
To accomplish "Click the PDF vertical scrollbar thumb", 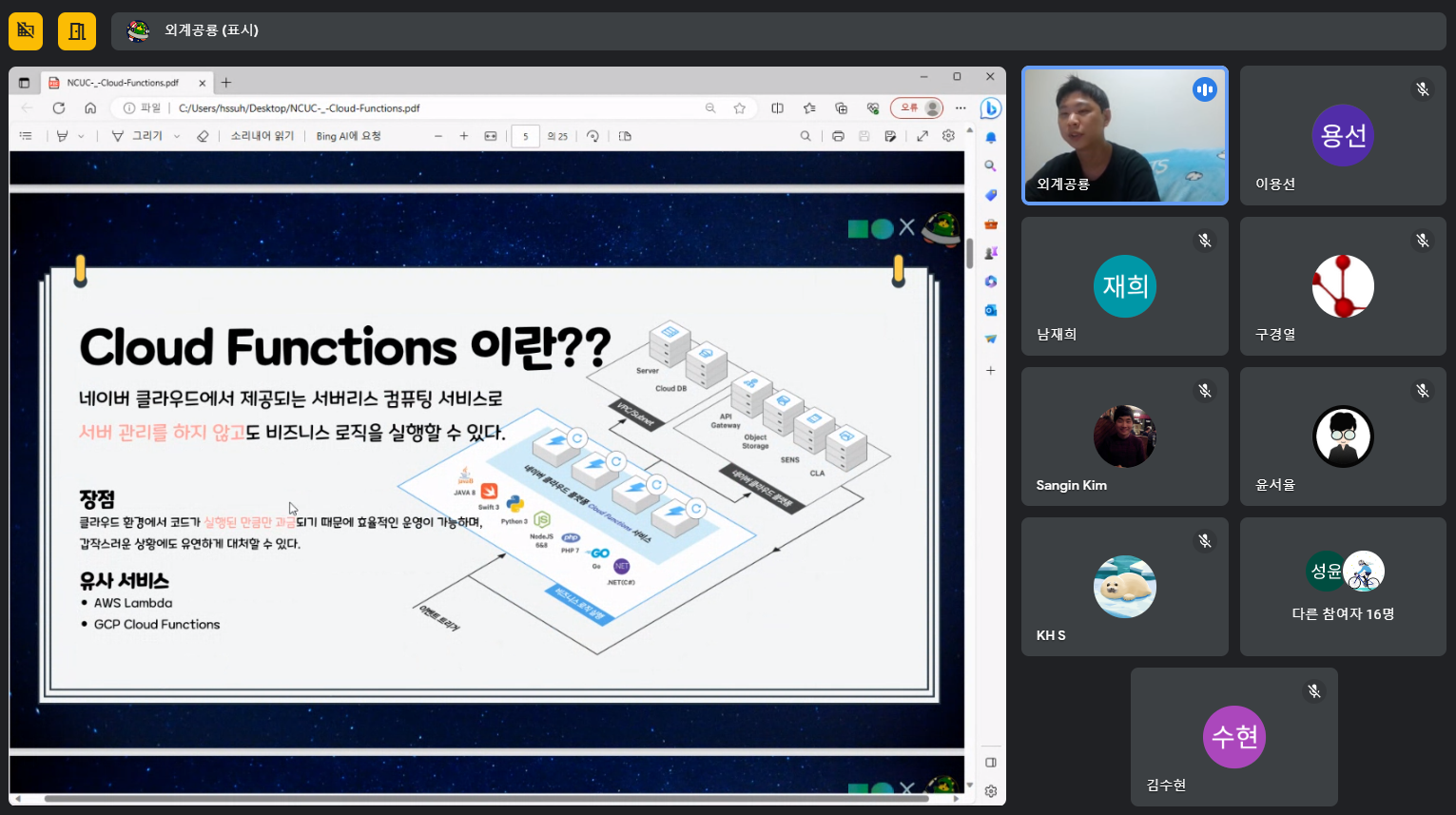I will tap(970, 253).
